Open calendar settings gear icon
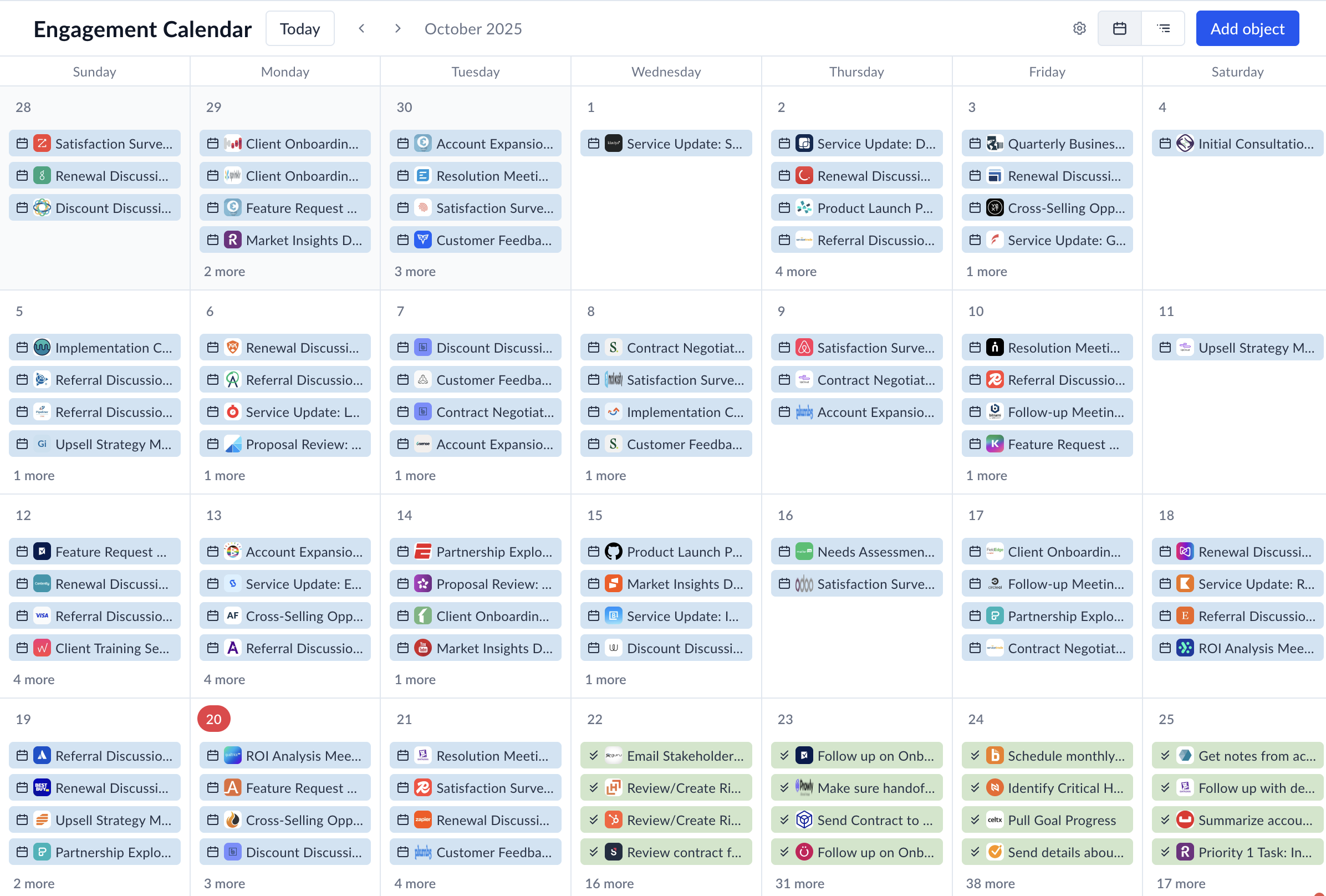This screenshot has height=896, width=1326. 1079,28
